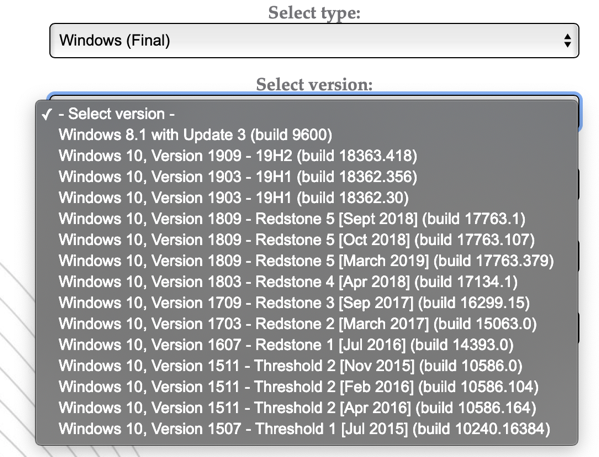This screenshot has width=599, height=457.
Task: Select Windows 10 1903 19H1 build 18362.356
Action: 307,177
